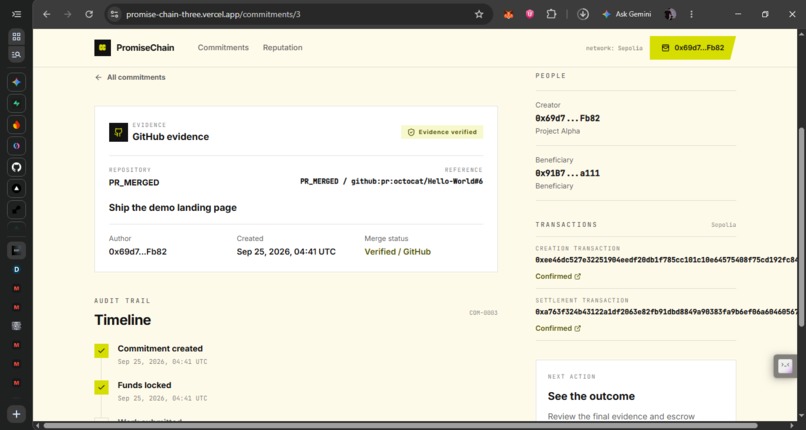Click the Ship the demo landing page title

173,208
